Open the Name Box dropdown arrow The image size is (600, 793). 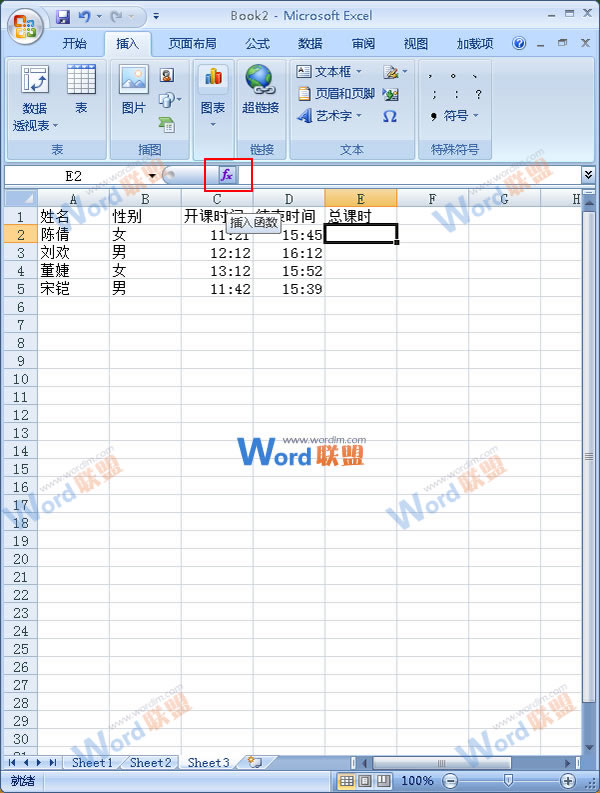pyautogui.click(x=152, y=175)
